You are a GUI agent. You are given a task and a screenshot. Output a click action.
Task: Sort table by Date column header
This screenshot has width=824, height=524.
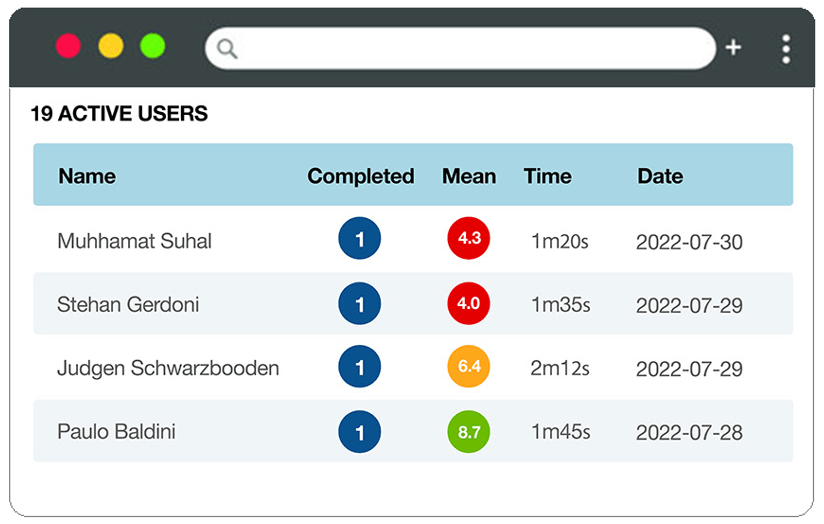click(660, 177)
